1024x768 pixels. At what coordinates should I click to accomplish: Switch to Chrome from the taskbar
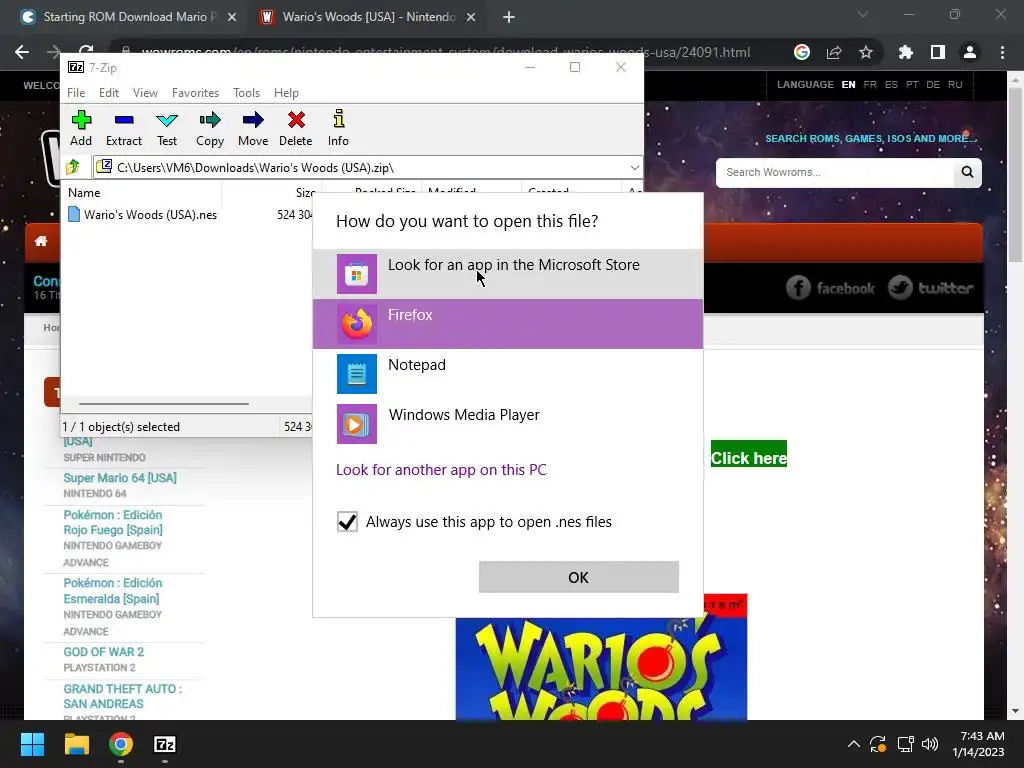(x=121, y=744)
